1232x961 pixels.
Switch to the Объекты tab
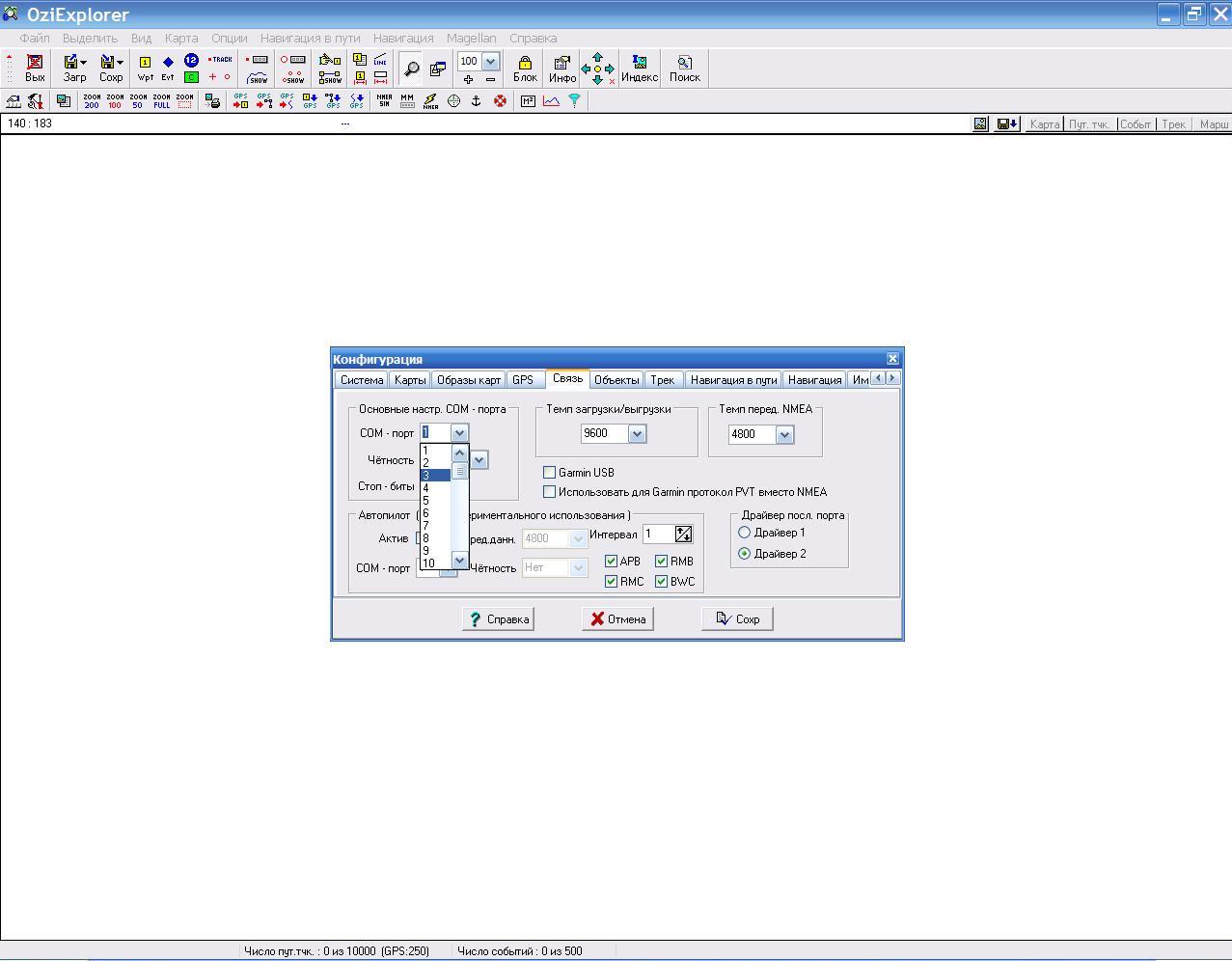point(616,380)
